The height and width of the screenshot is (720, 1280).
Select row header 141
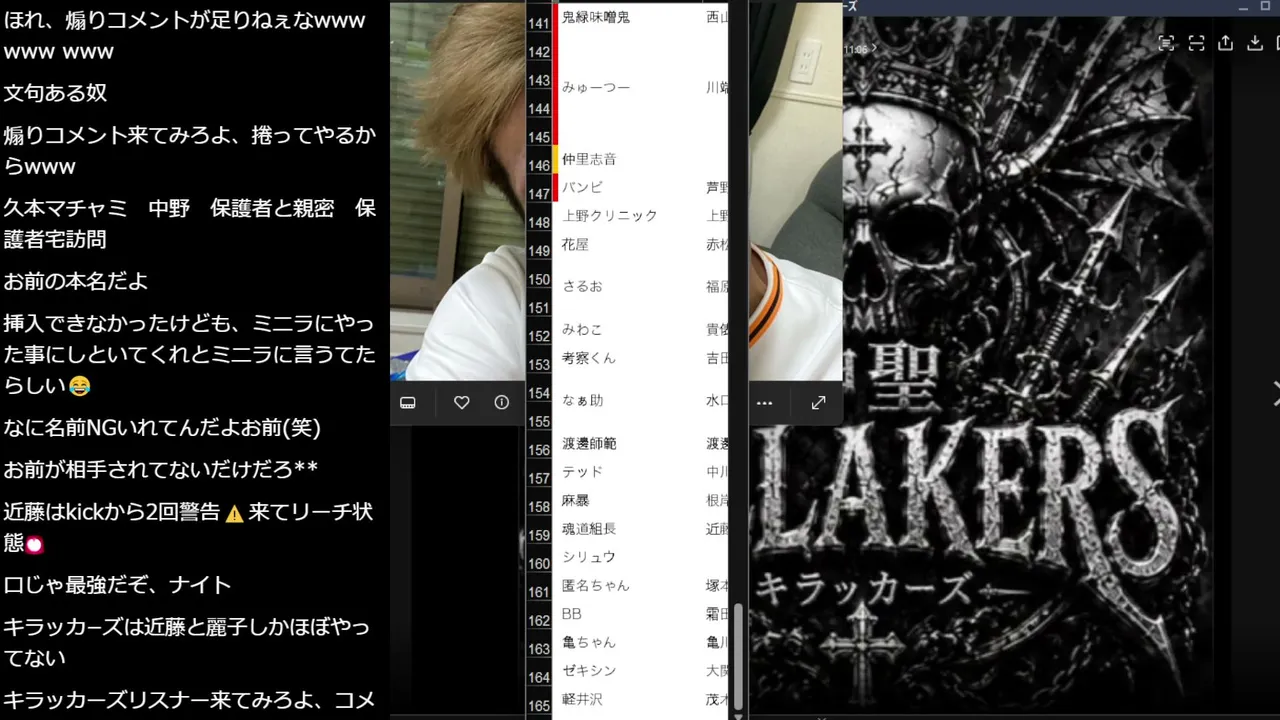(539, 24)
